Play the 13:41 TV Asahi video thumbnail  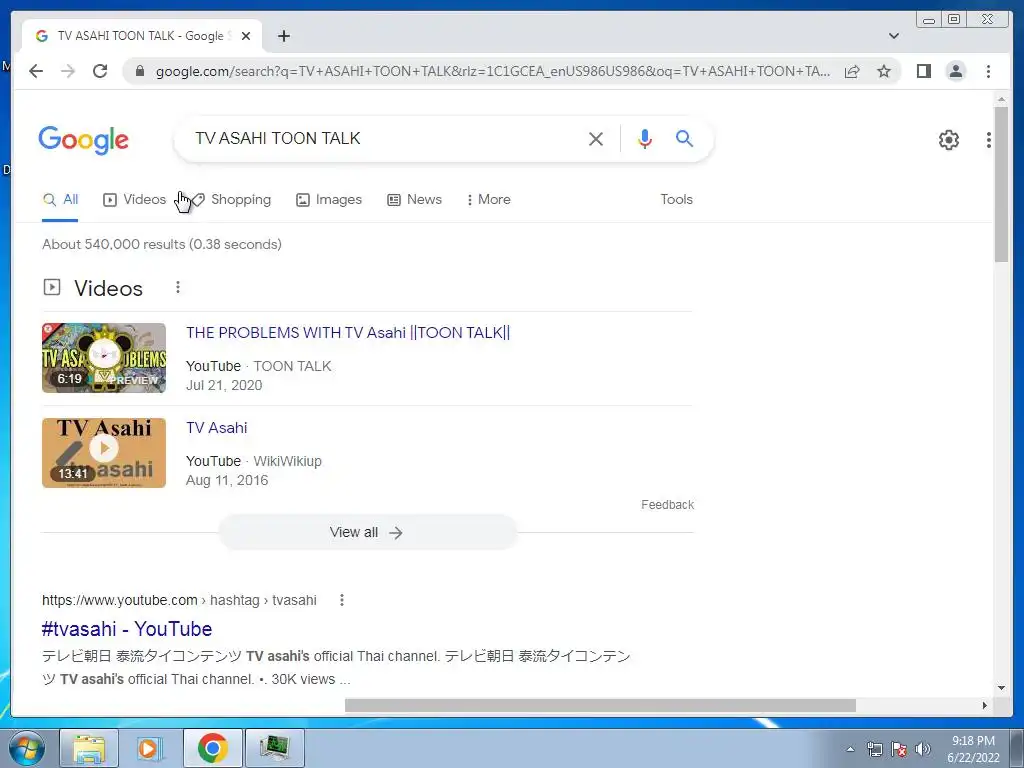104,453
